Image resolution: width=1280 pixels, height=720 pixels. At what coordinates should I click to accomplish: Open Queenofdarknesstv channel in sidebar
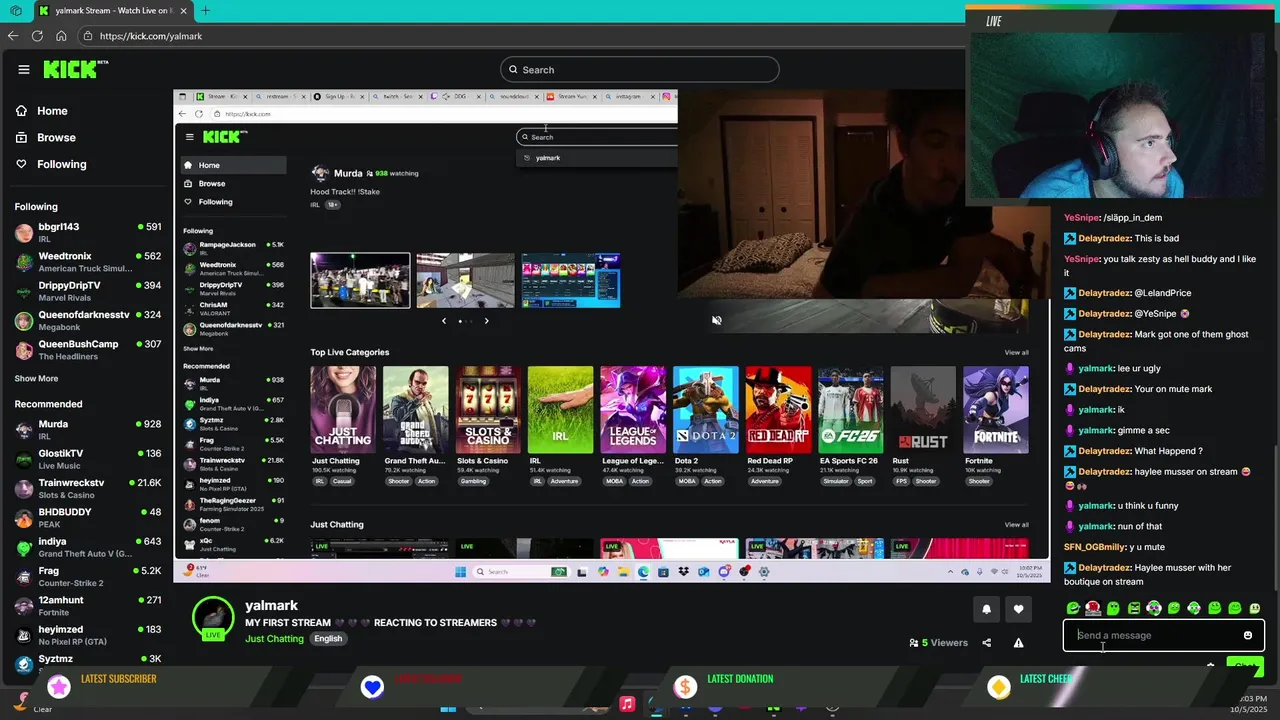click(x=88, y=320)
